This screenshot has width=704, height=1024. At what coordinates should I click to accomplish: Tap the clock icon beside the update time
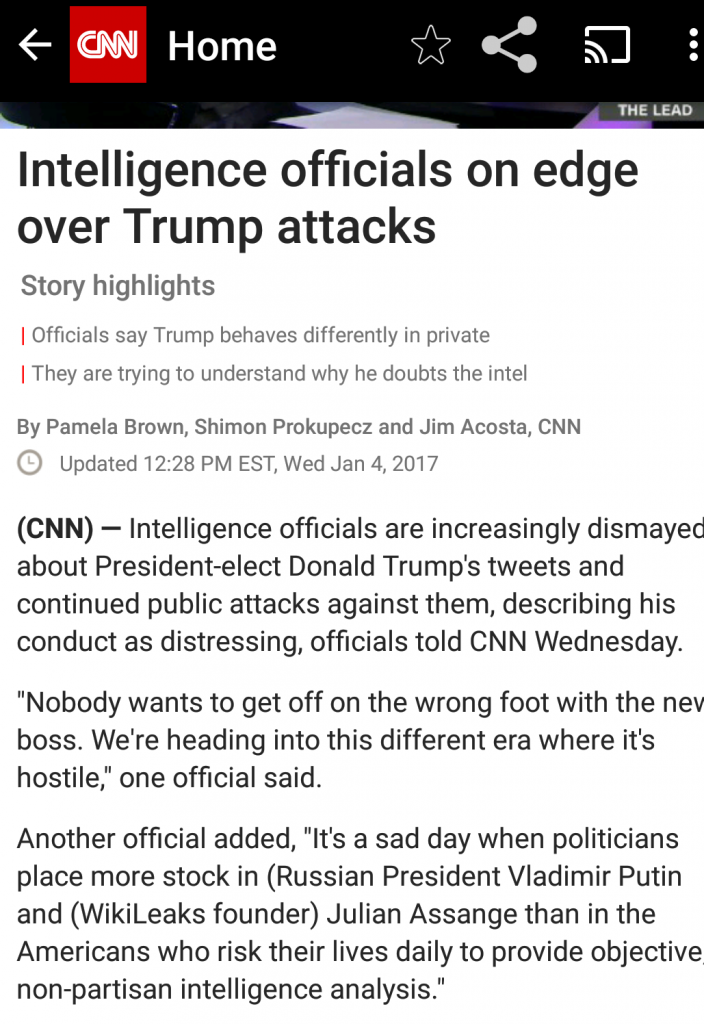point(31,463)
